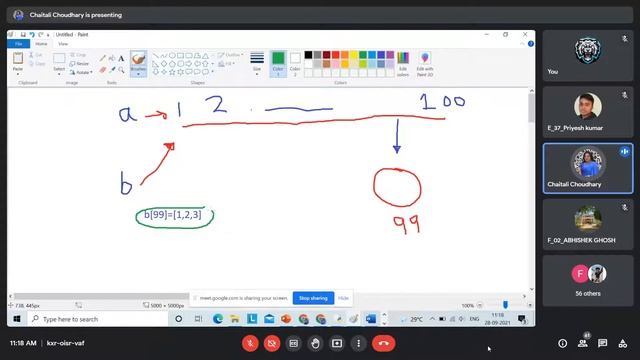Click Stop sharing button

[313, 298]
